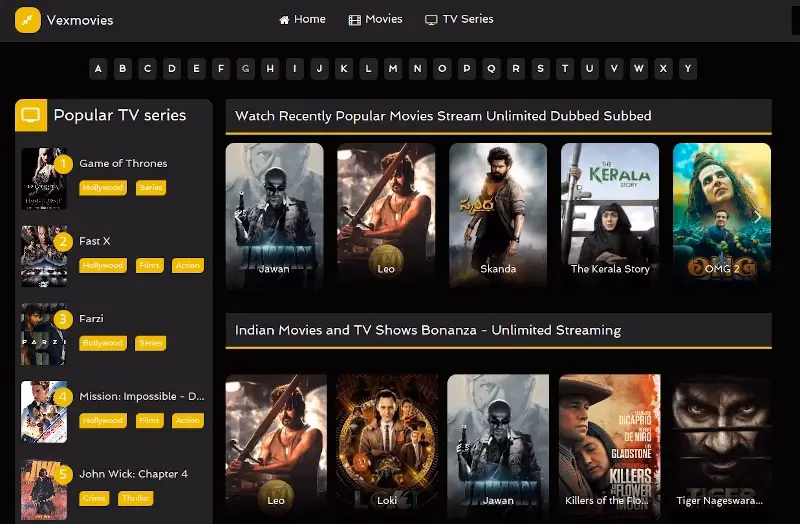Filter titles by letter B
Viewport: 800px width, 524px height.
click(122, 68)
